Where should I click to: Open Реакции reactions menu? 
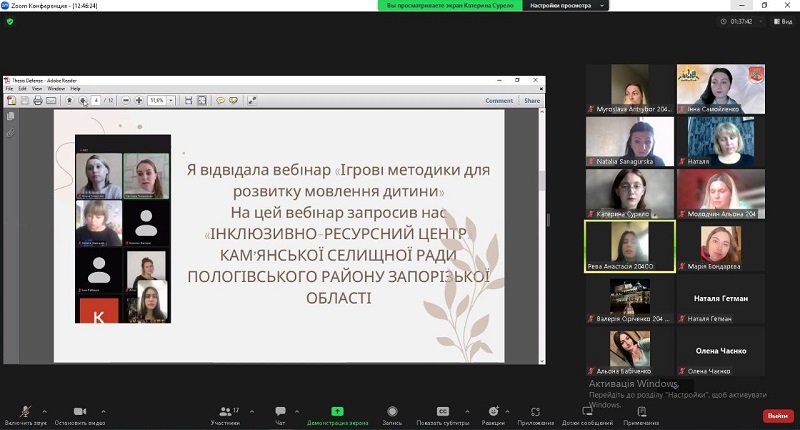(493, 412)
